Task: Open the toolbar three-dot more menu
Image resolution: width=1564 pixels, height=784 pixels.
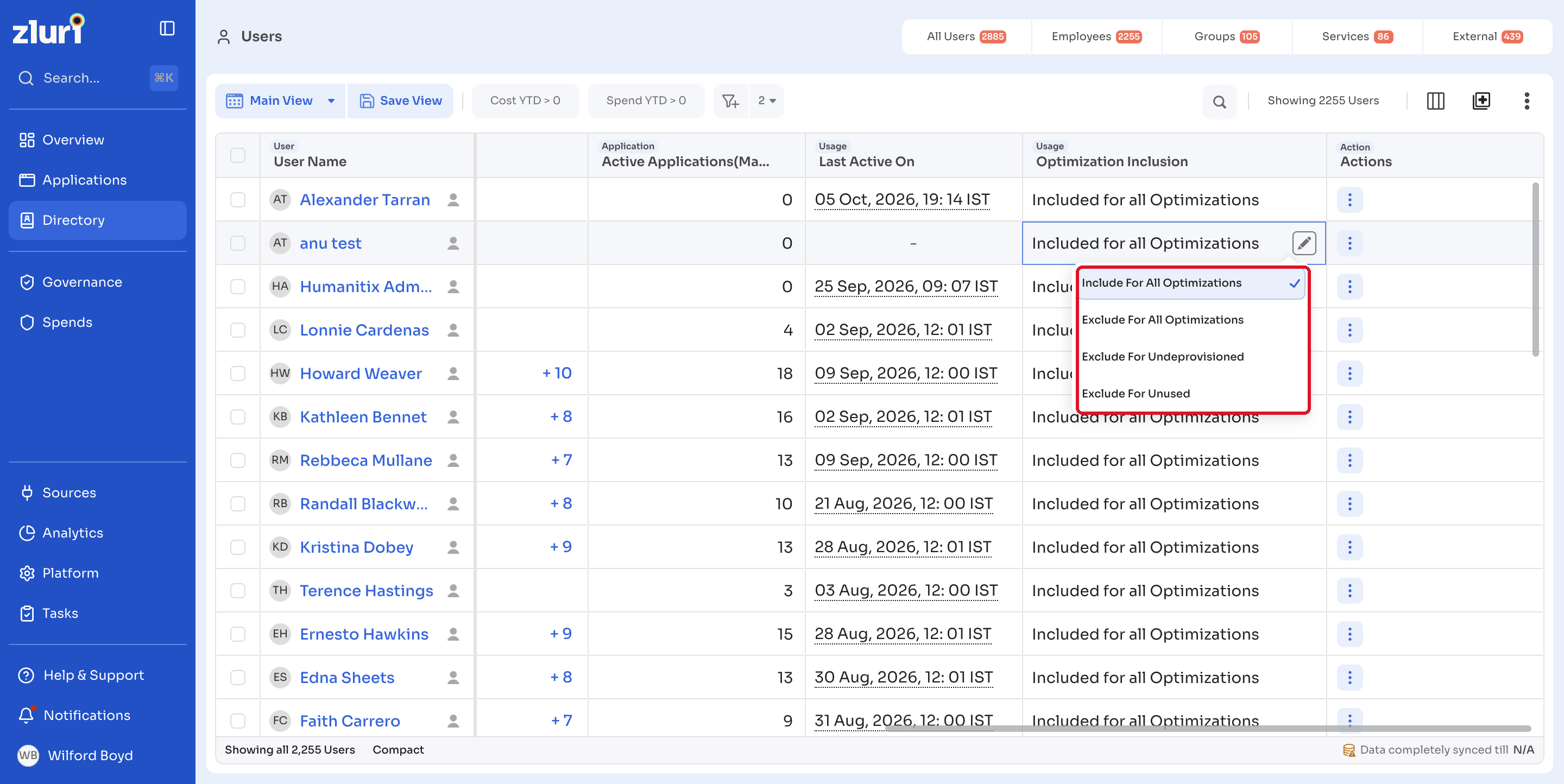Action: point(1527,101)
